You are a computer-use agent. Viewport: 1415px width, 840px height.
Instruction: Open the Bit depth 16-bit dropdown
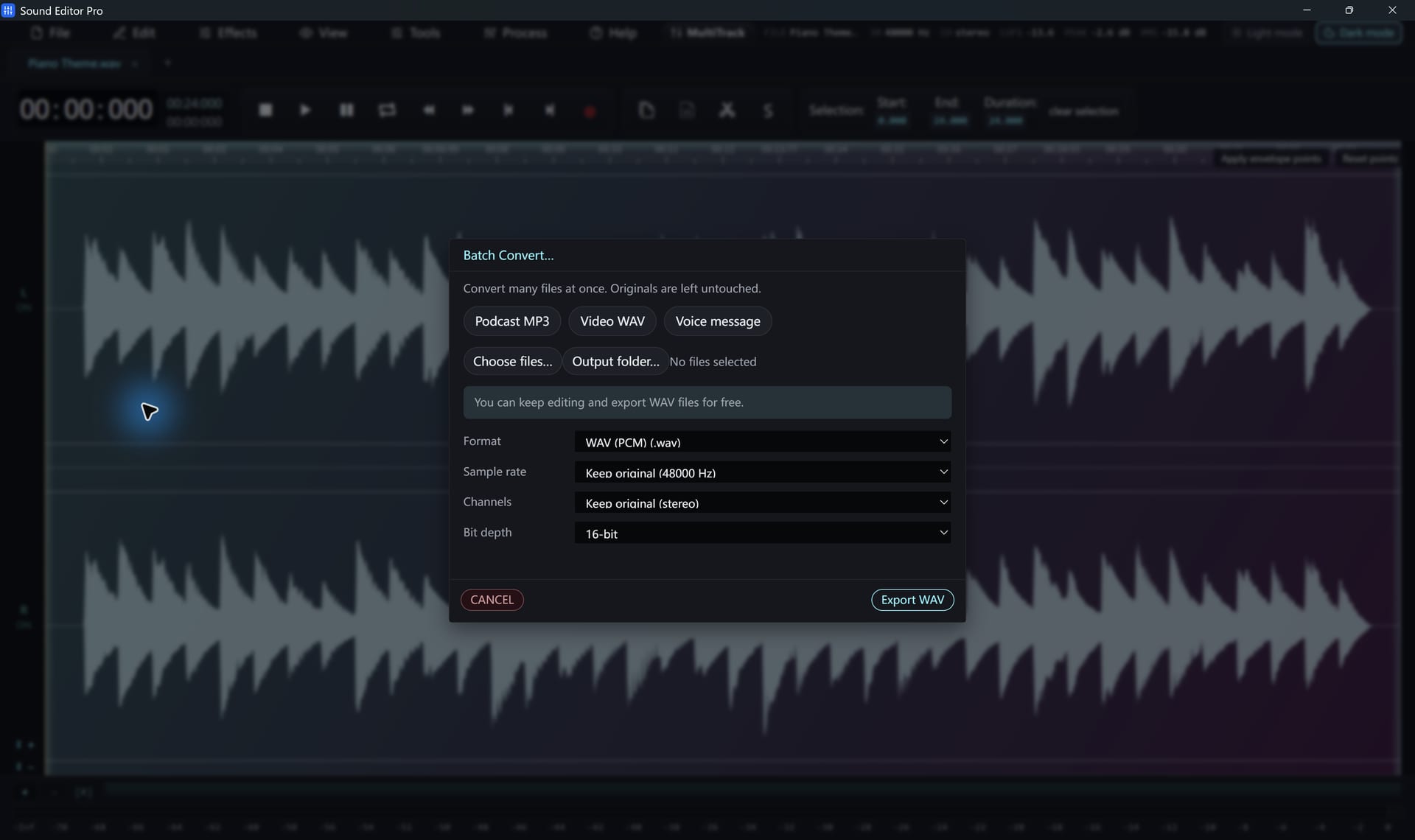(762, 533)
